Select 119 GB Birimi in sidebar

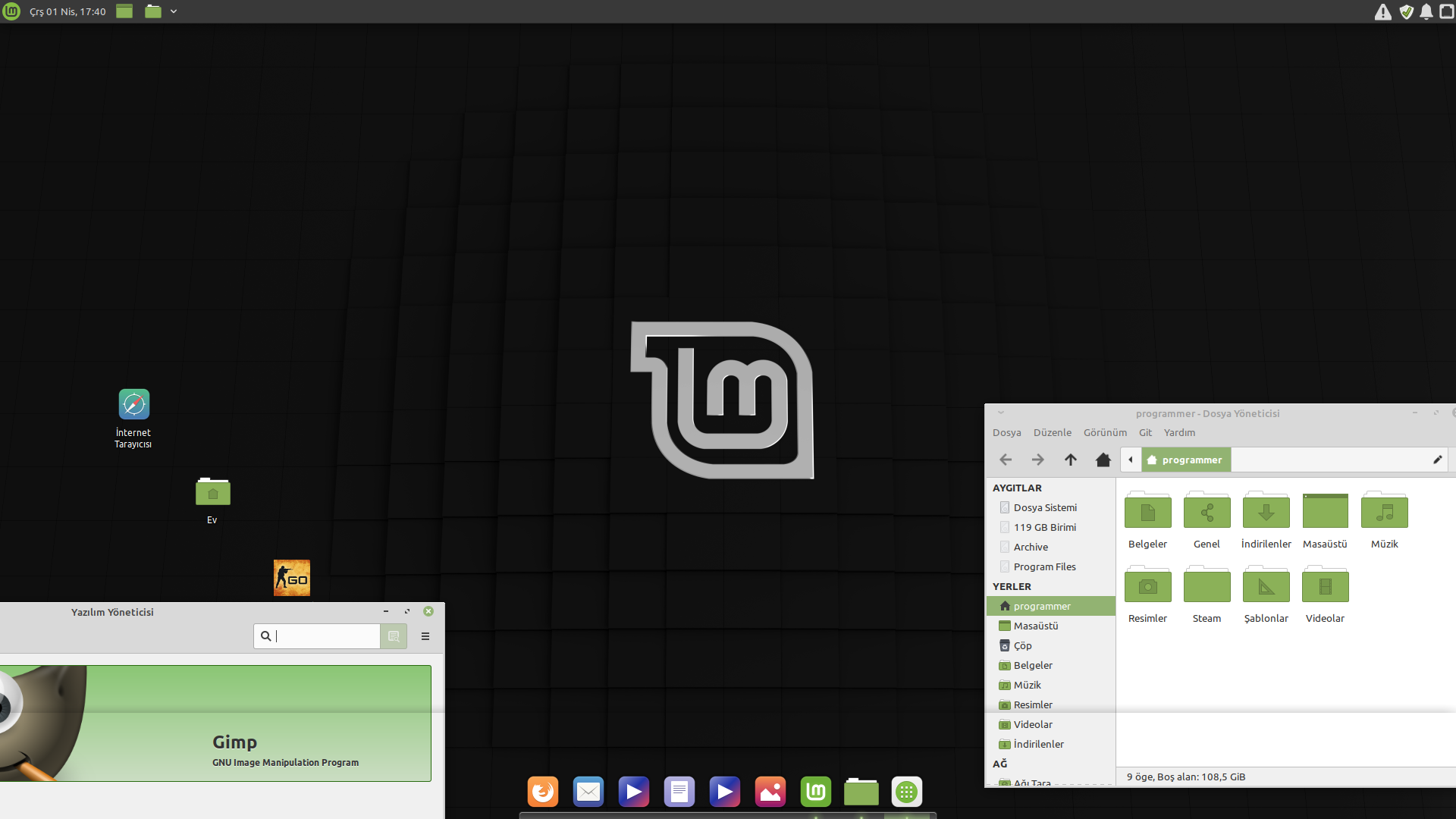coord(1051,528)
